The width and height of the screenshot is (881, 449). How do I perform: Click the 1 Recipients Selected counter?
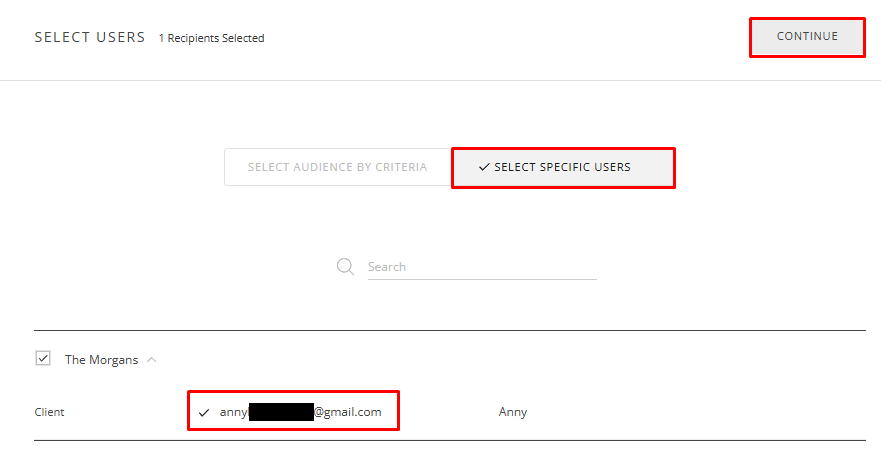211,38
